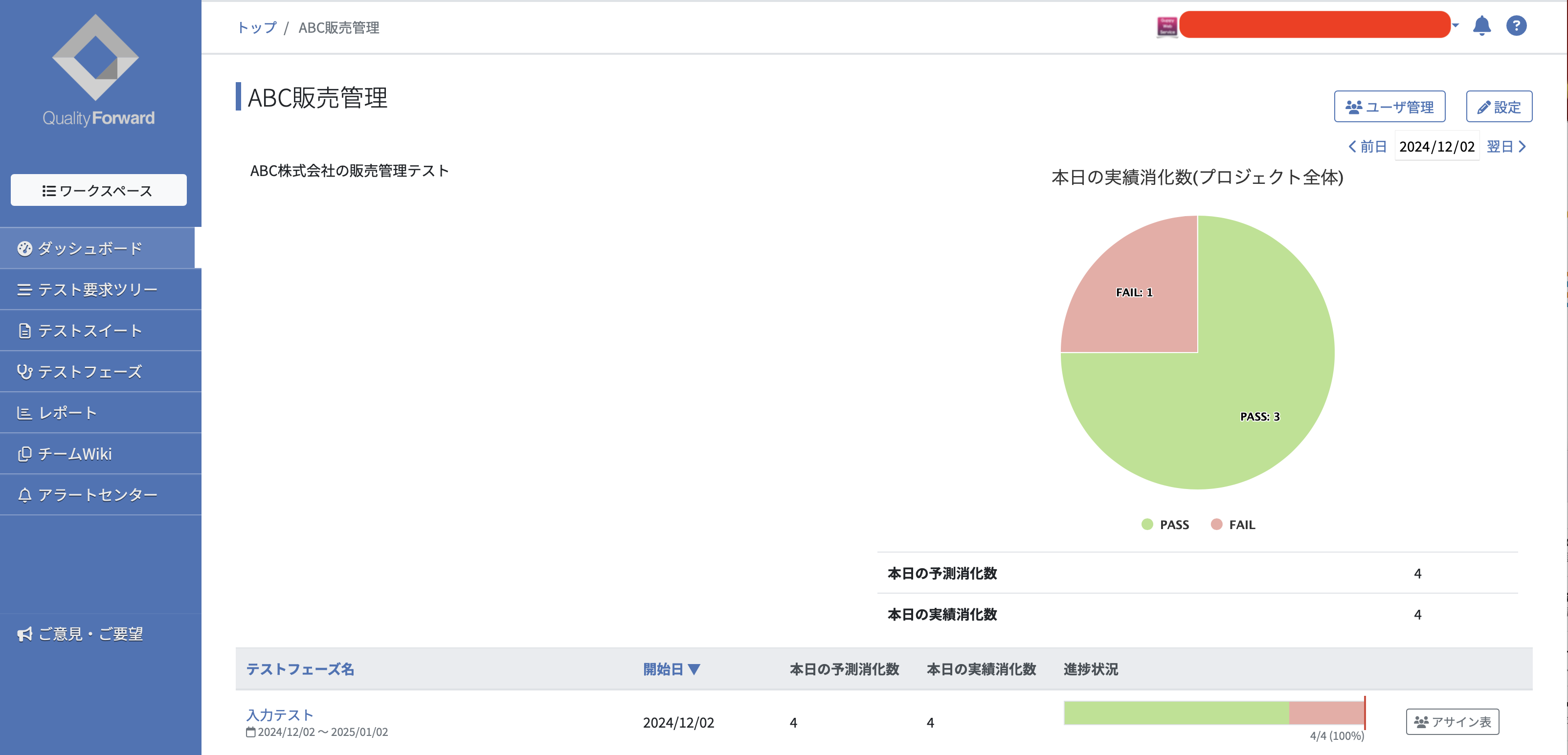1568x755 pixels.
Task: Toggle PASS legend item in chart
Action: [x=1165, y=524]
